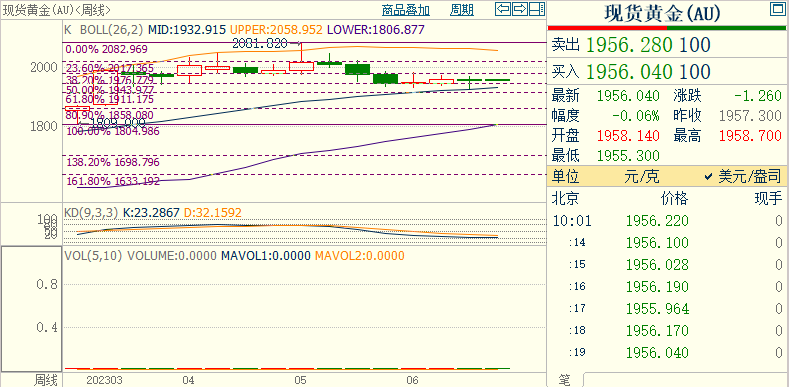Select the 元/克 unit option
The width and height of the screenshot is (789, 387).
click(x=642, y=176)
